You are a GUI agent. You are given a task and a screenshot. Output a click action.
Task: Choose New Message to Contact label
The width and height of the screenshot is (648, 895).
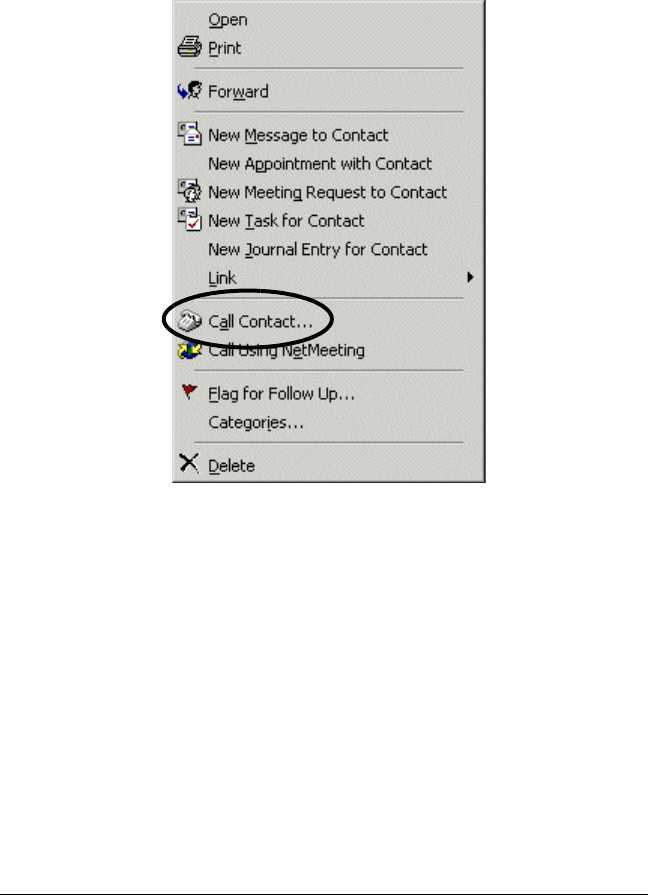tap(298, 135)
